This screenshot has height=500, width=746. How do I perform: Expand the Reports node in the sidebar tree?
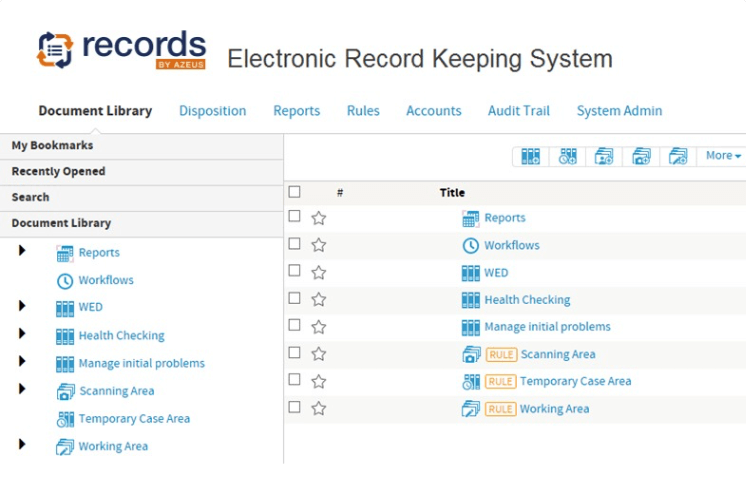22,251
